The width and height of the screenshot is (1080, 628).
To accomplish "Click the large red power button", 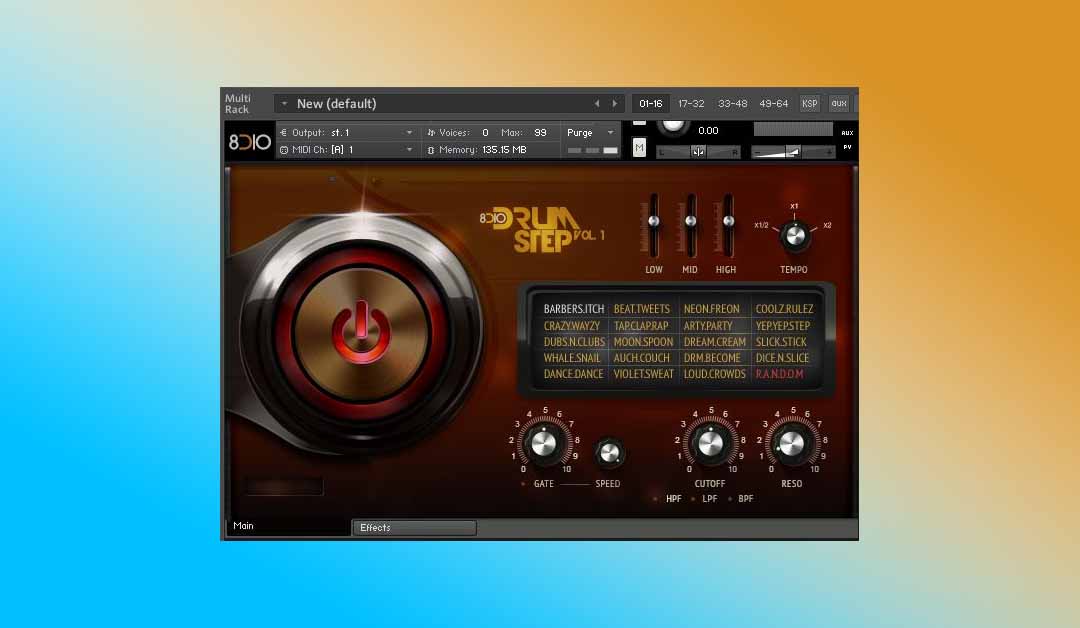I will (x=361, y=333).
